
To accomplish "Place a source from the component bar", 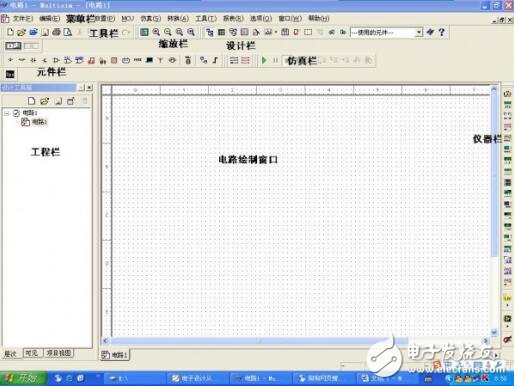I will [10, 60].
